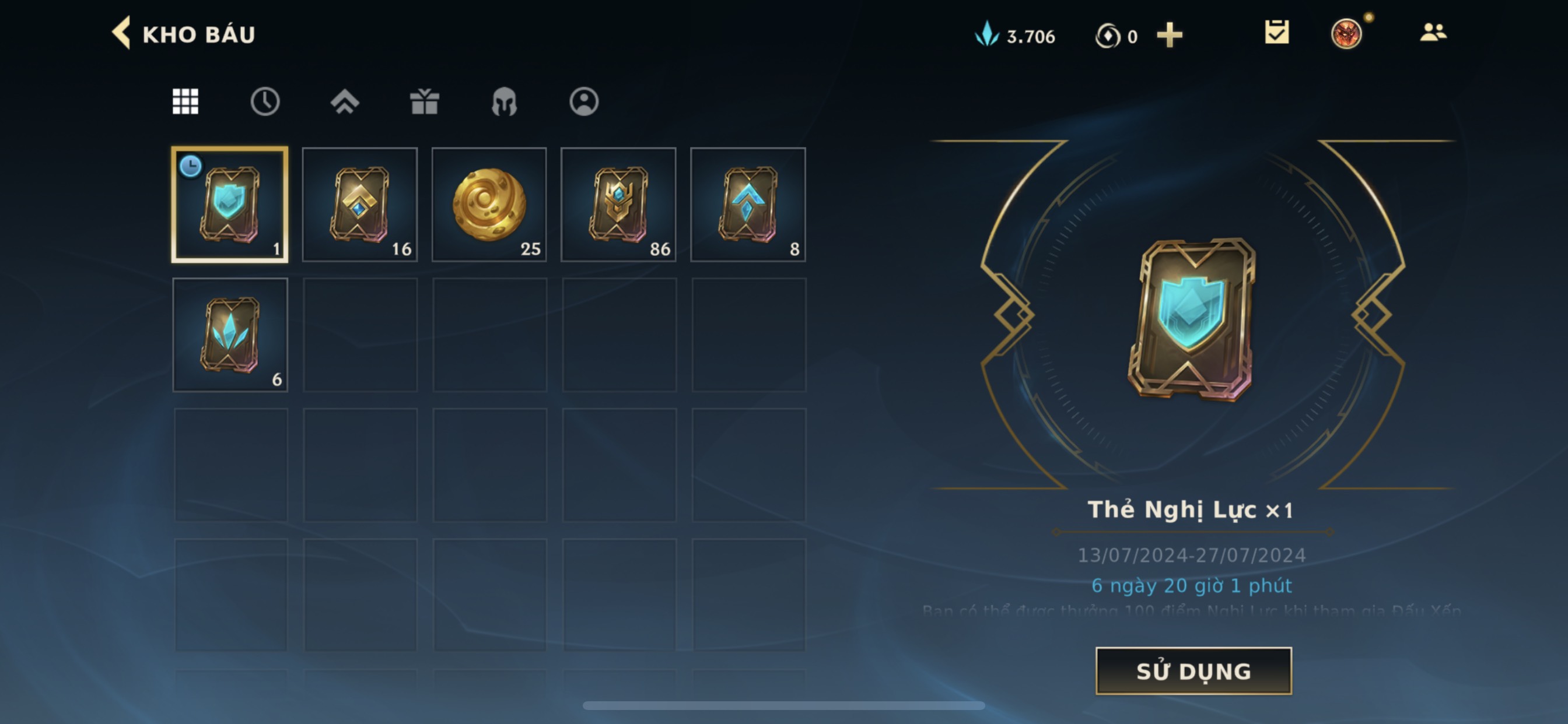Viewport: 1568px width, 724px height.
Task: Open the missions checklist icon
Action: click(x=1276, y=32)
